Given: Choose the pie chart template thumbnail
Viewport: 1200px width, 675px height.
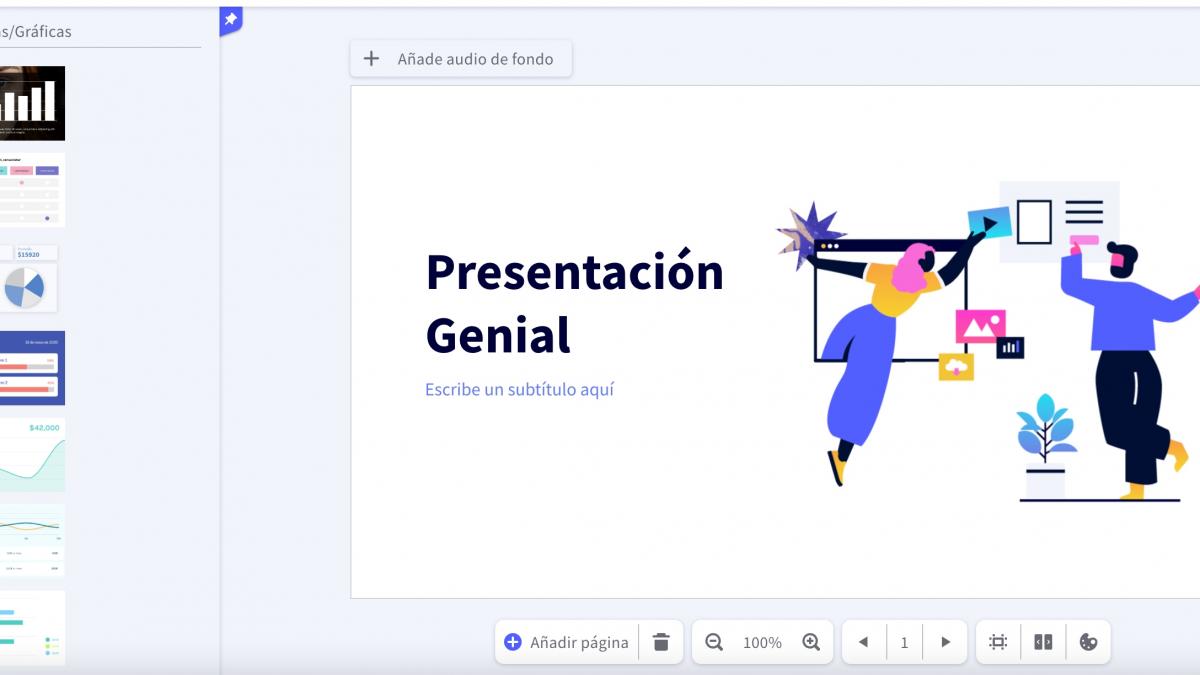Looking at the screenshot, I should pos(32,276).
